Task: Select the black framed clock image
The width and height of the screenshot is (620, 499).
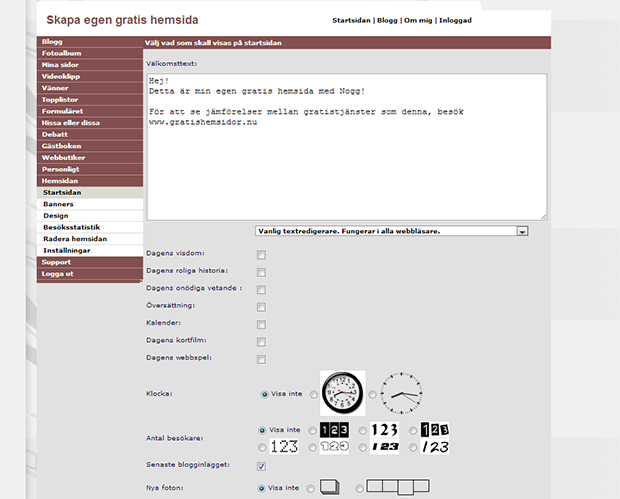Action: pos(342,393)
